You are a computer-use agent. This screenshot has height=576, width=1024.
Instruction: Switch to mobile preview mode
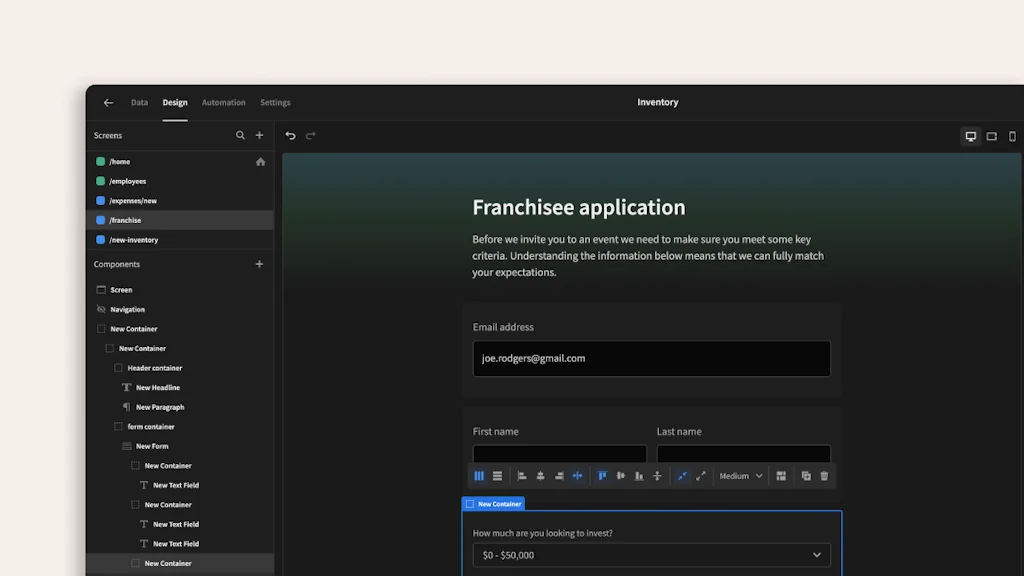[1012, 136]
